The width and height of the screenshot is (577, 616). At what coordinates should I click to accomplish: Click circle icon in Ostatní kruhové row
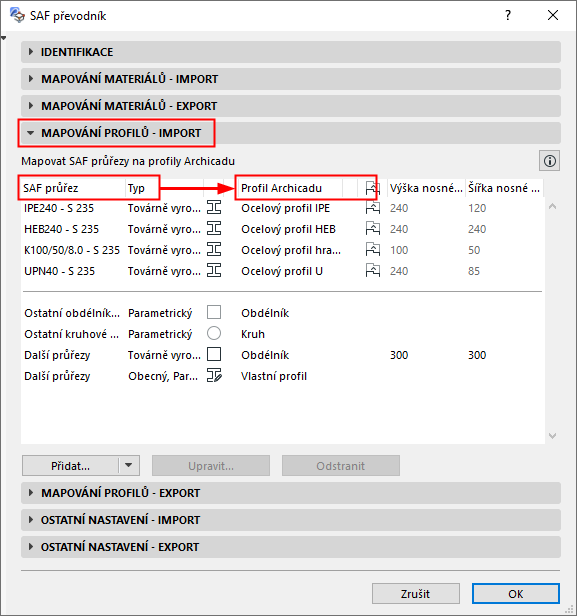click(214, 333)
